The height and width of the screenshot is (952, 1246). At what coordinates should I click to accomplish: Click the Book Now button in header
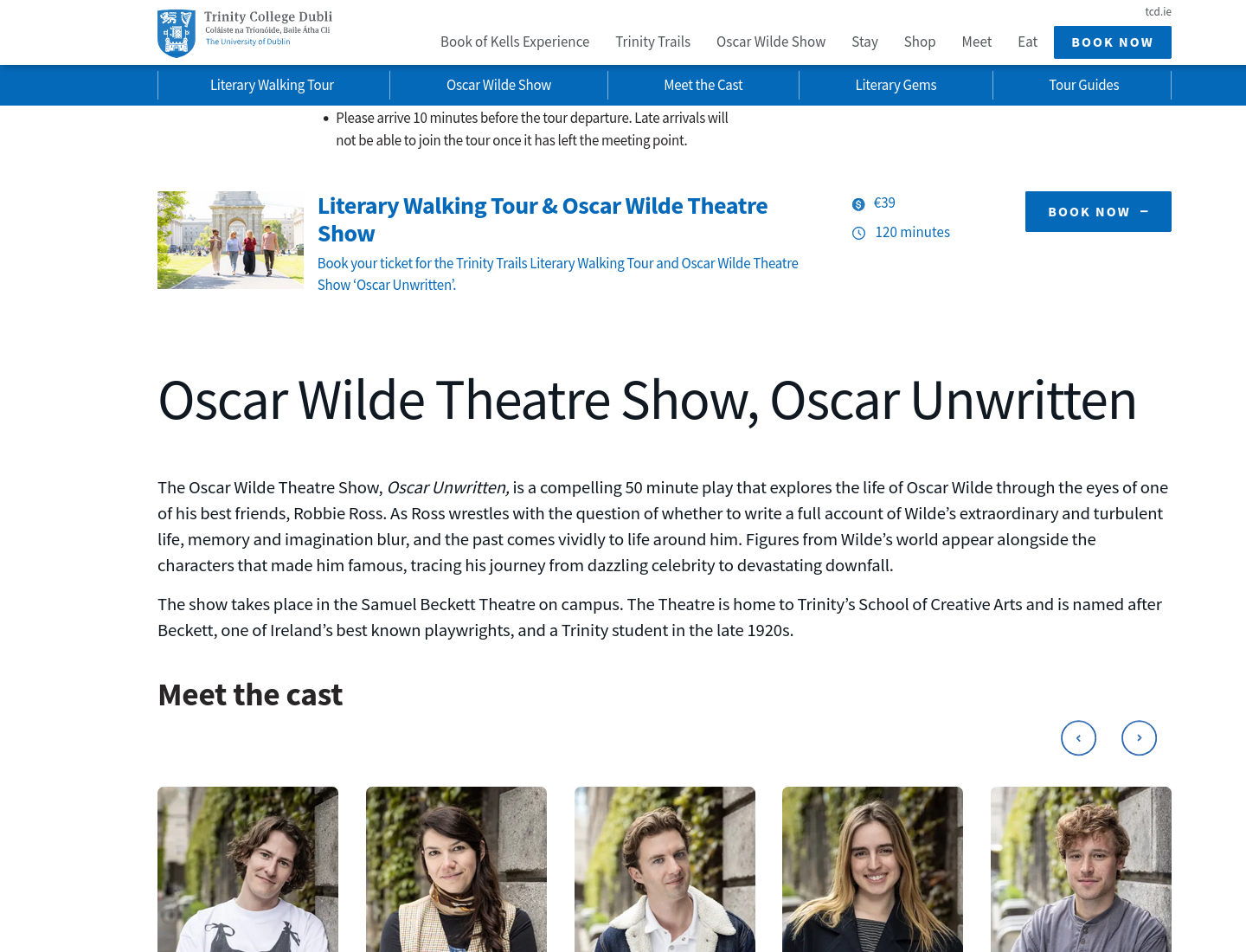(1112, 42)
